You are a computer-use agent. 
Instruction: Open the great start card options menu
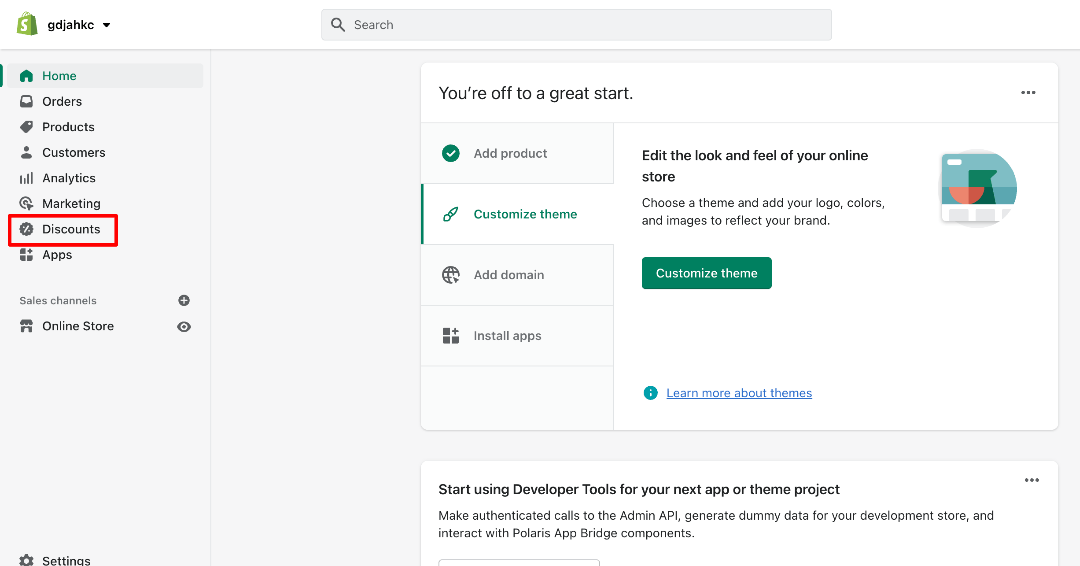click(x=1028, y=92)
